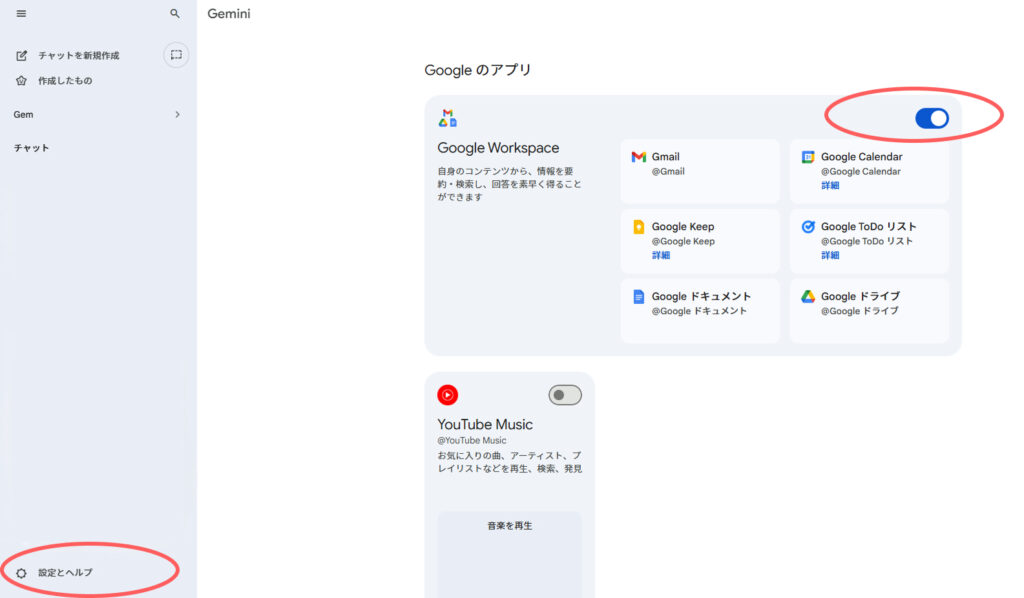1024x598 pixels.
Task: Click the search magnifier icon in sidebar
Action: pos(175,14)
